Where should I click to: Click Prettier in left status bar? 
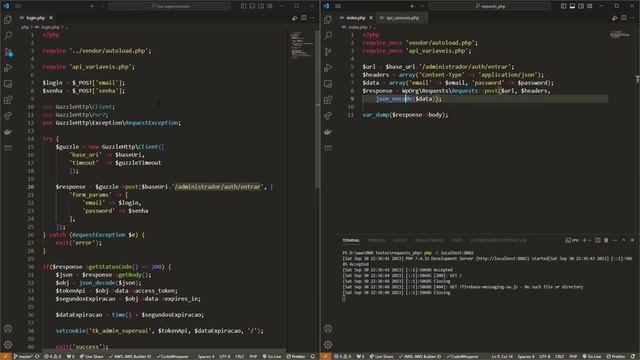click(x=296, y=356)
